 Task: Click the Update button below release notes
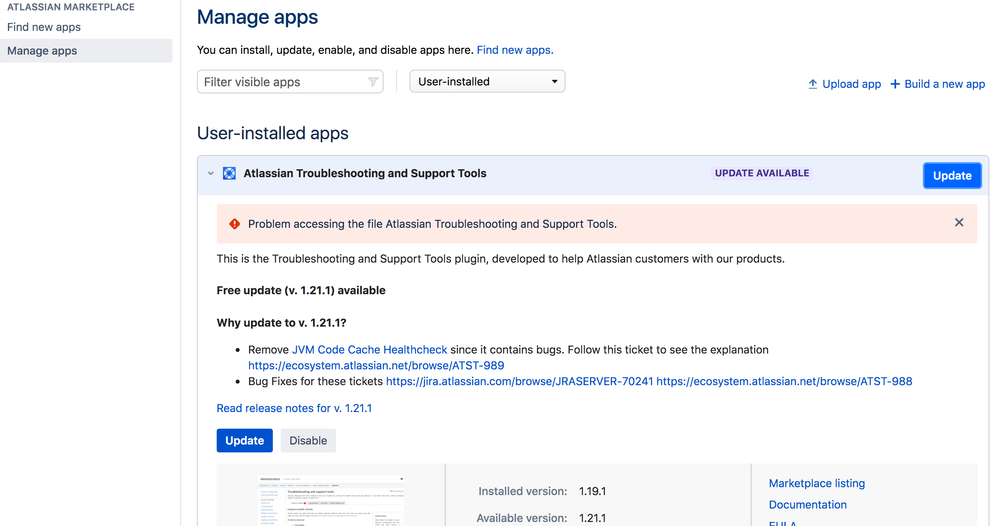[244, 441]
